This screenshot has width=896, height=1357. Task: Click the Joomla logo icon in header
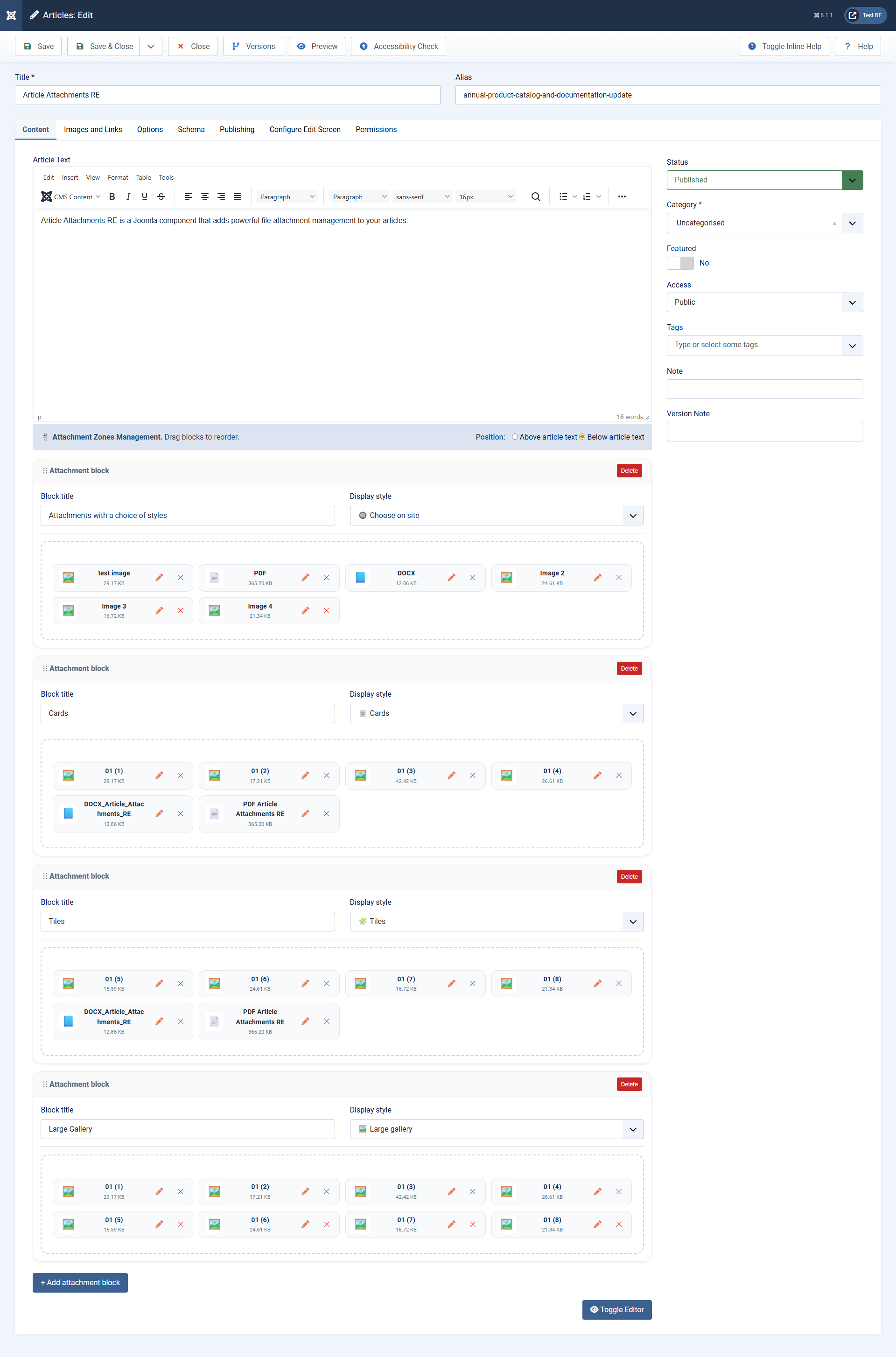pyautogui.click(x=11, y=15)
